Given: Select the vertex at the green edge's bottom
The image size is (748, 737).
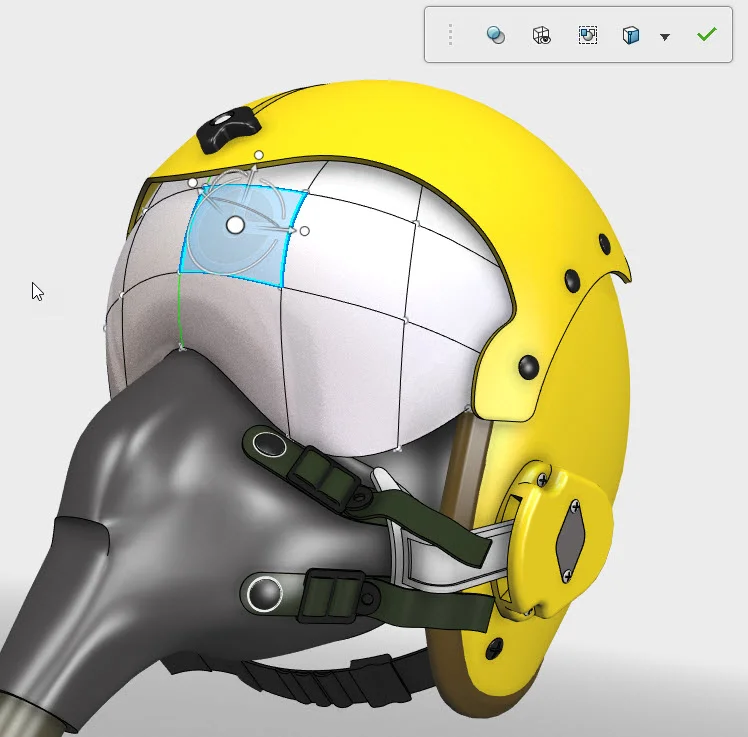Looking at the screenshot, I should pos(181,347).
